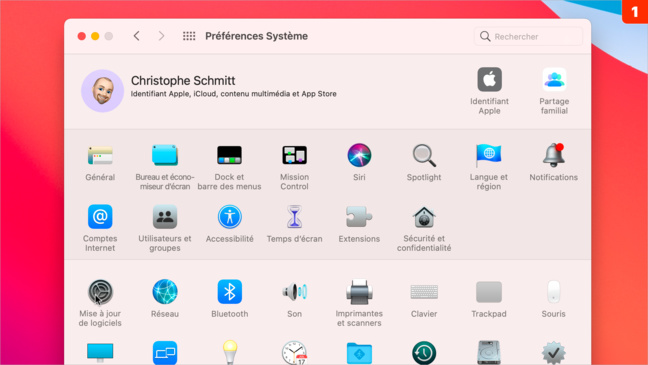Image resolution: width=648 pixels, height=365 pixels.
Task: Click the name Christophe Schmitt
Action: pyautogui.click(x=183, y=80)
